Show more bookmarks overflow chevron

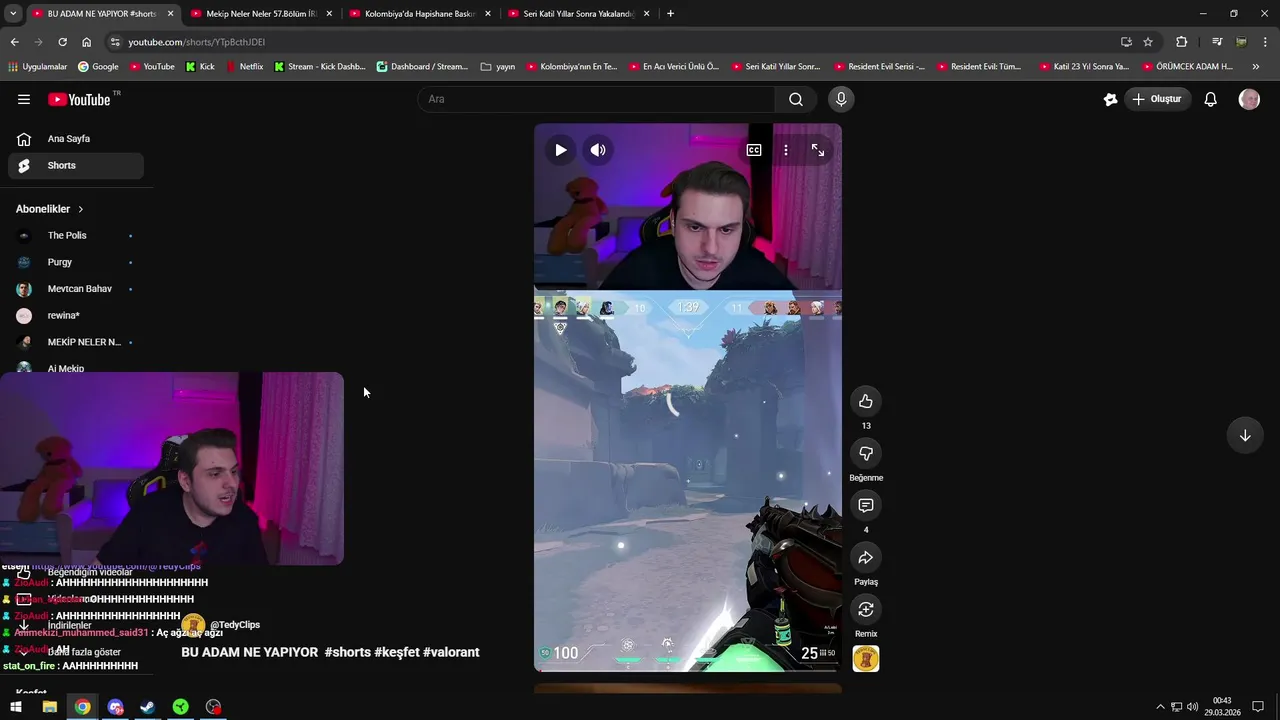coord(1256,67)
